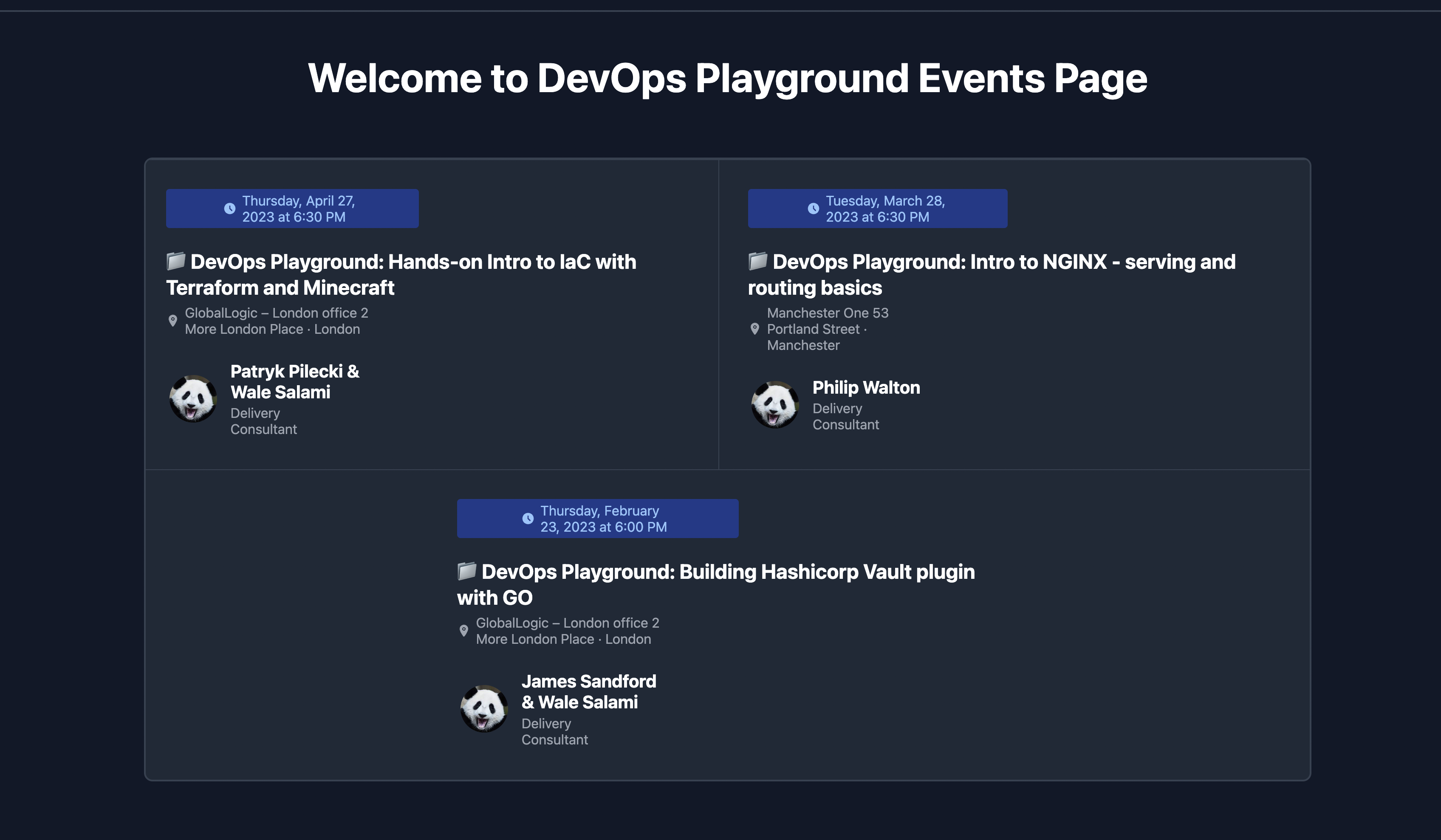Click the folder icon beside the NGINX event title
This screenshot has height=840, width=1441.
[757, 261]
